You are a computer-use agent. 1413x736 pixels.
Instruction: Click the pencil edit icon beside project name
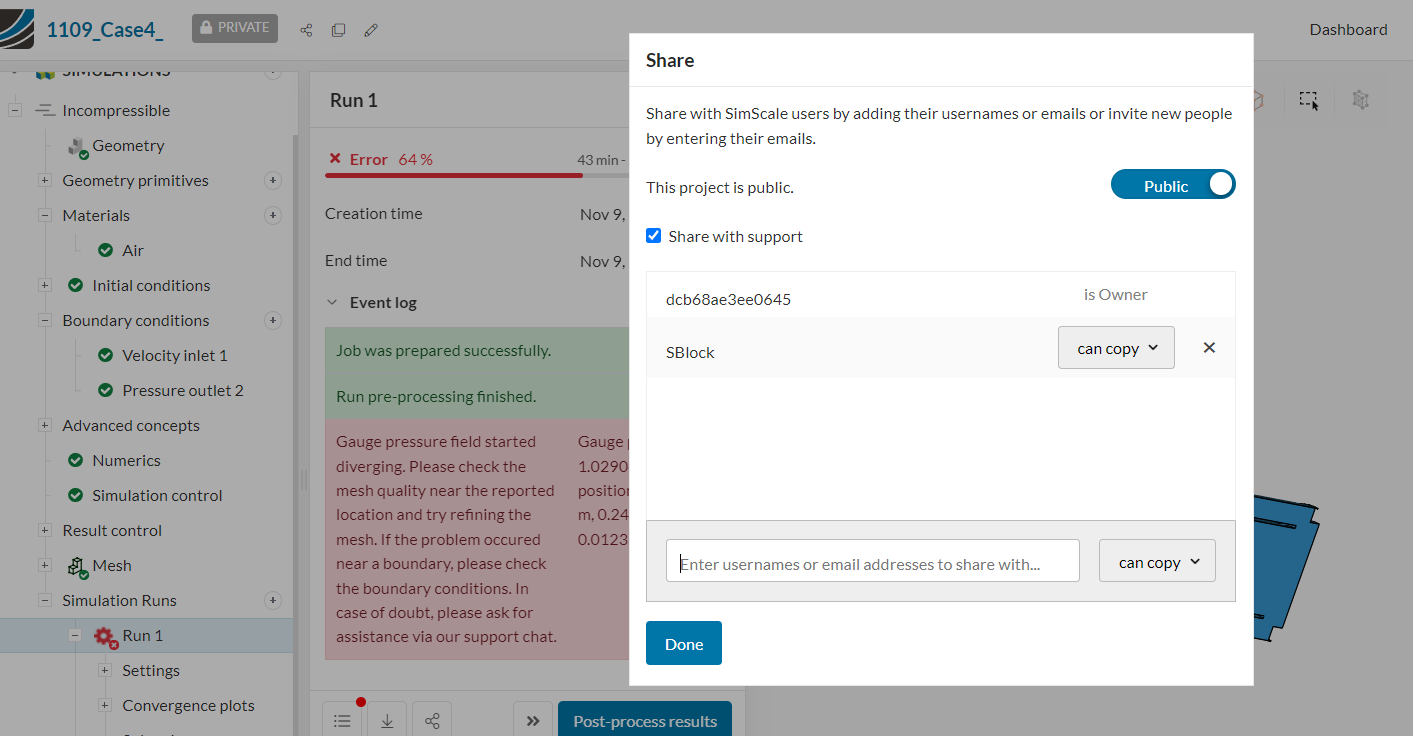(371, 30)
